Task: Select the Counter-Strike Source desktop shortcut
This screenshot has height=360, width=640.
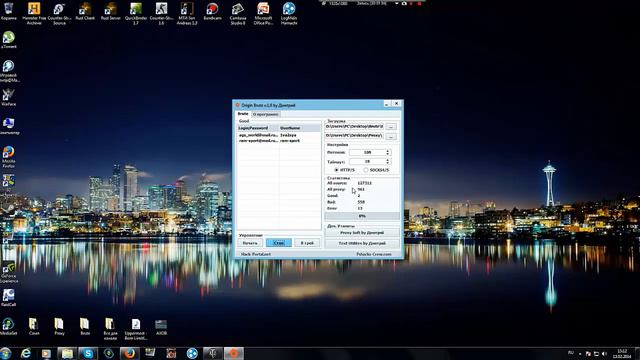Action: [59, 13]
